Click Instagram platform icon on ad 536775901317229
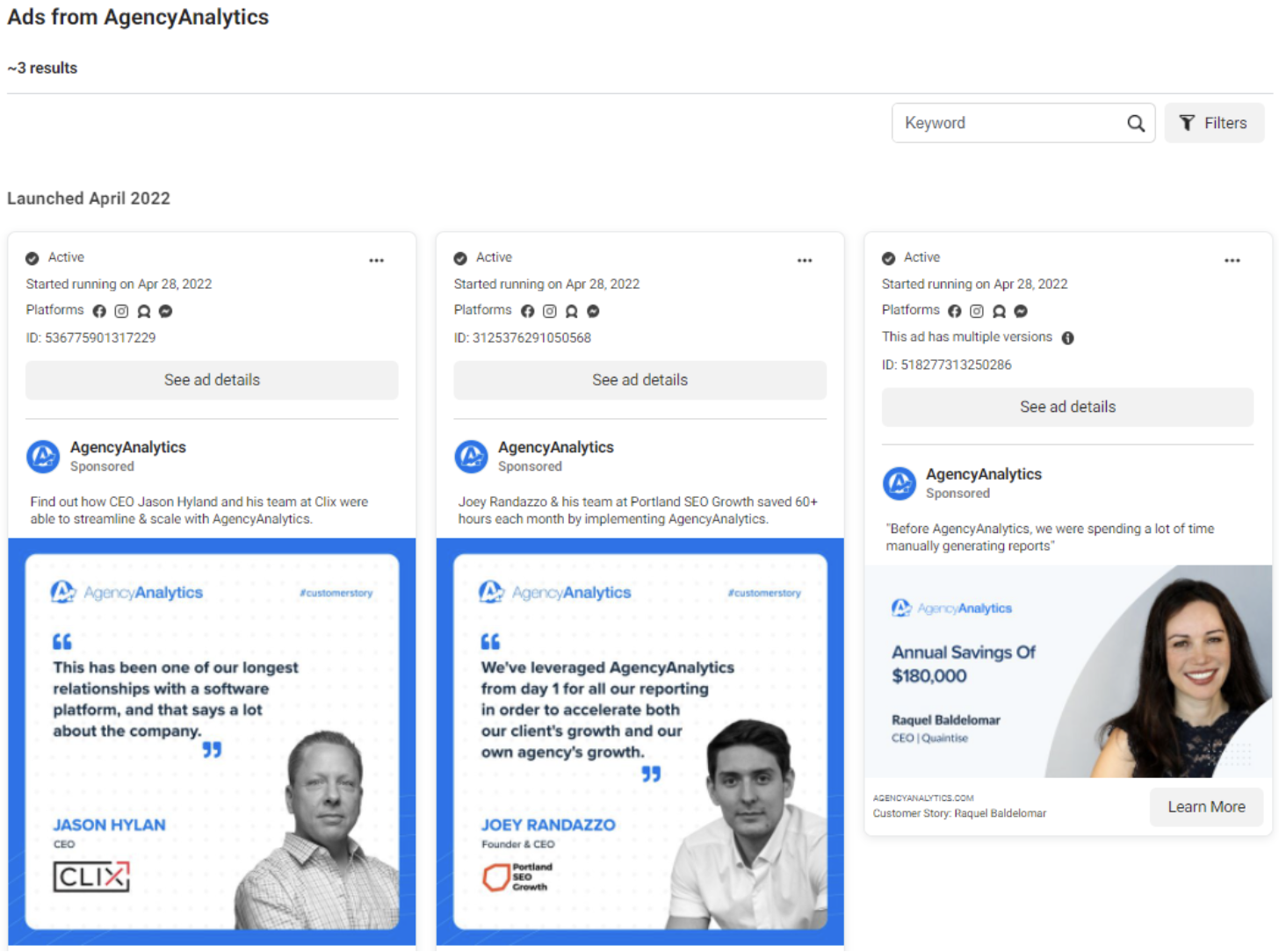This screenshot has width=1279, height=952. (x=121, y=311)
